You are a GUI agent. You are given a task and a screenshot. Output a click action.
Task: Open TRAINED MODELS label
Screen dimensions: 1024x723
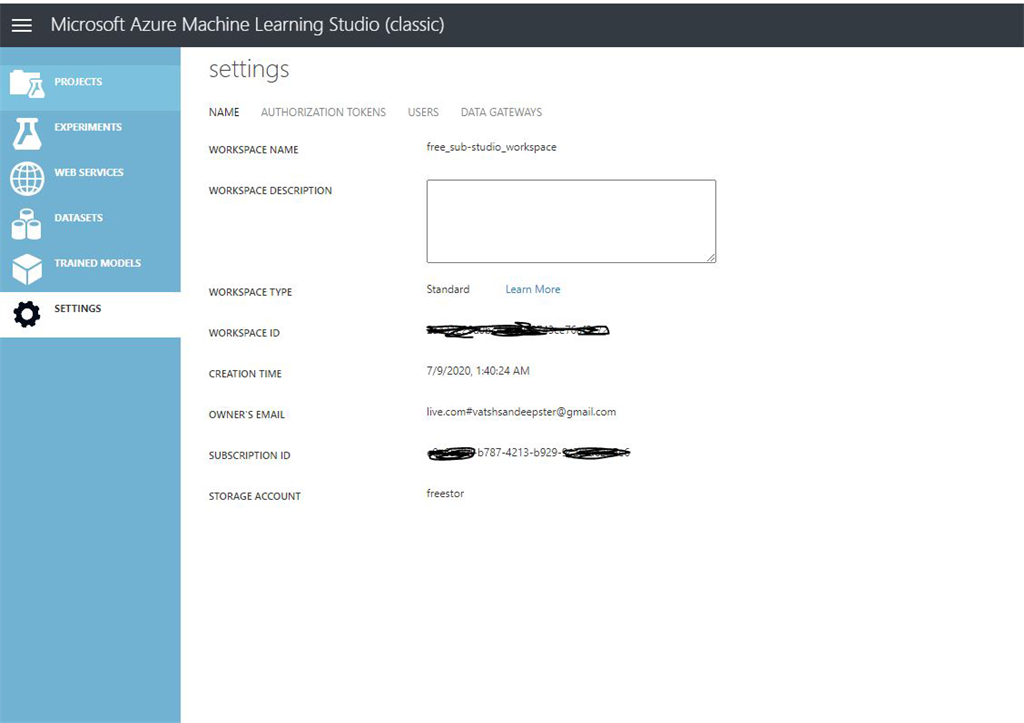pos(97,263)
